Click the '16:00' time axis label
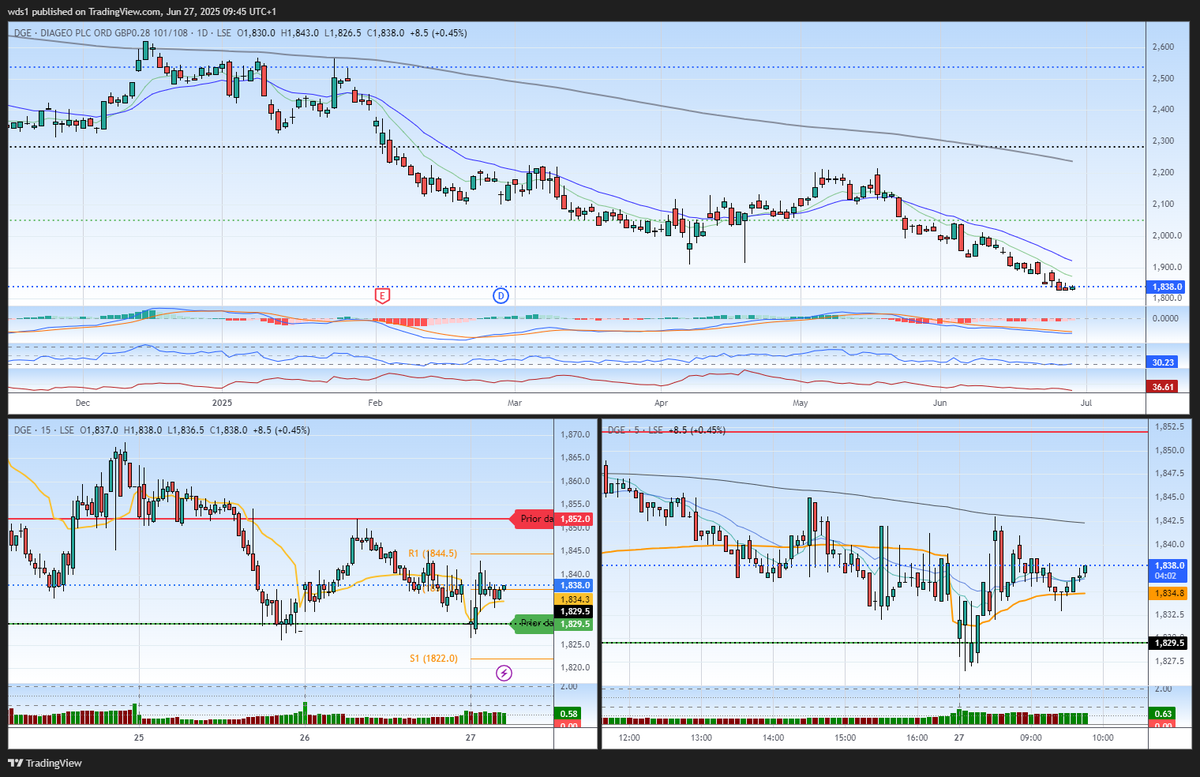 917,737
